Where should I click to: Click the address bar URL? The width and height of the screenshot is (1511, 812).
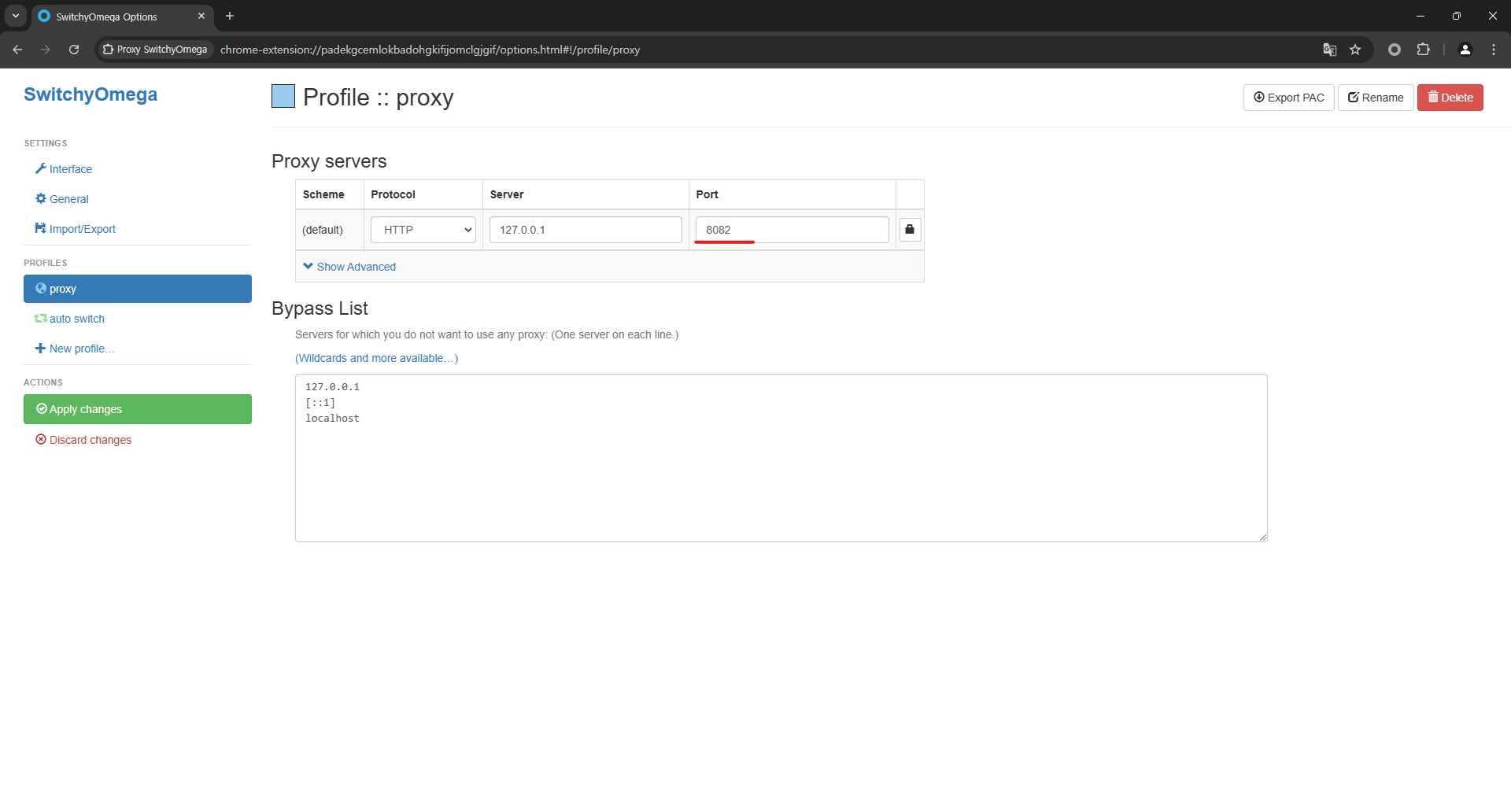coord(430,50)
